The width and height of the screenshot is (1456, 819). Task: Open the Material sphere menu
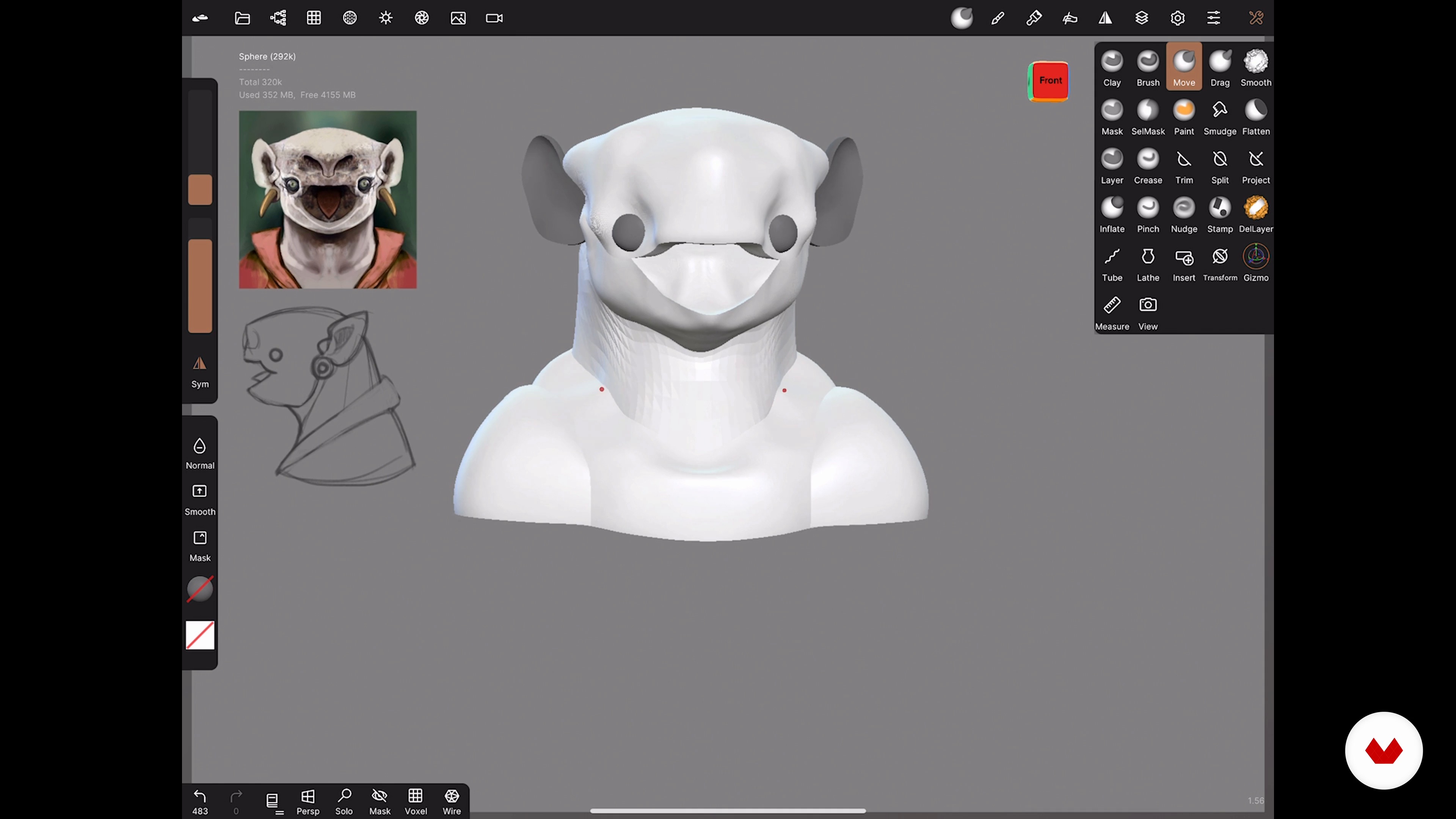coord(350,18)
